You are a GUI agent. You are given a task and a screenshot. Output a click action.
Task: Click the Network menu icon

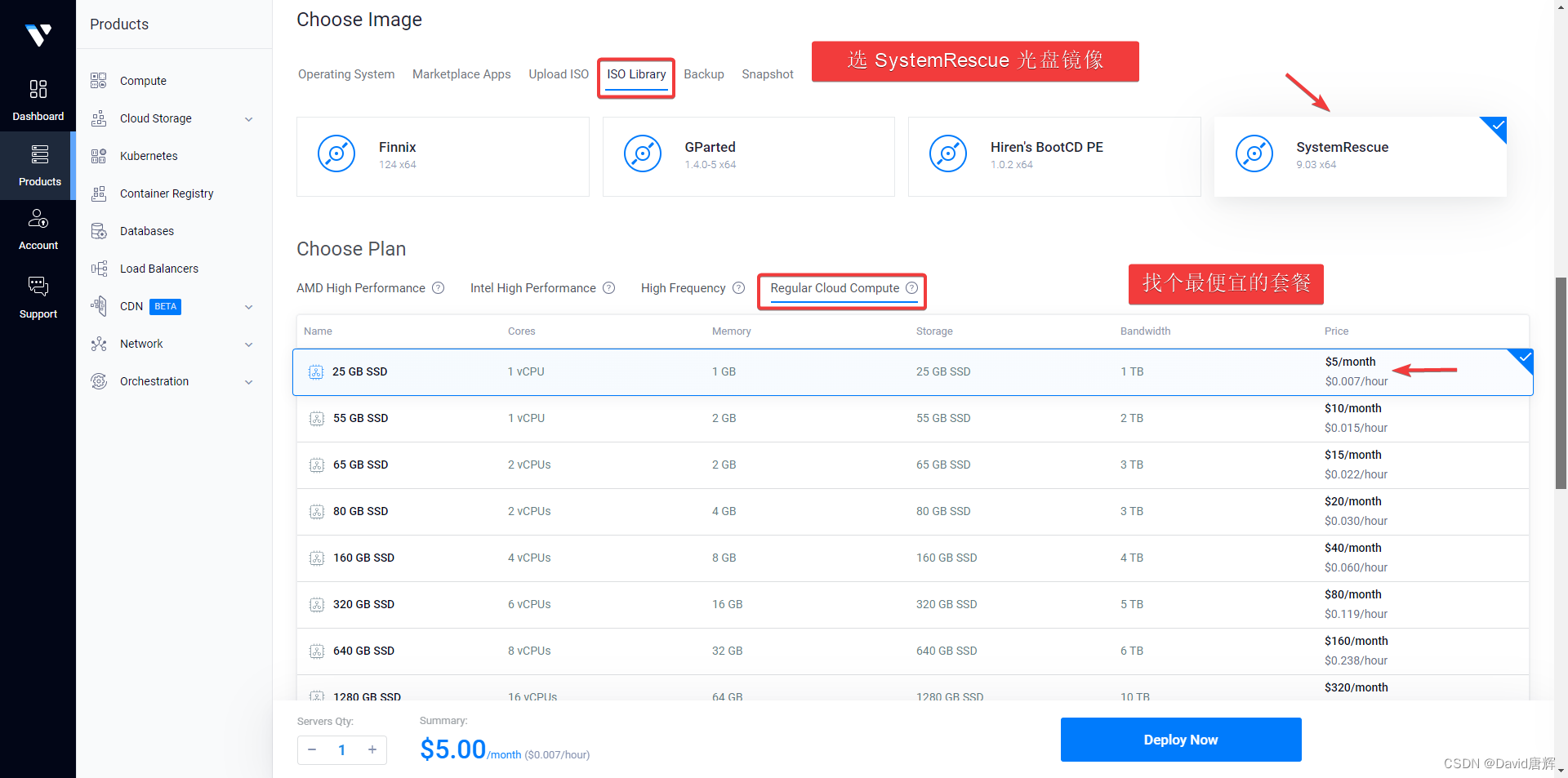tap(99, 344)
